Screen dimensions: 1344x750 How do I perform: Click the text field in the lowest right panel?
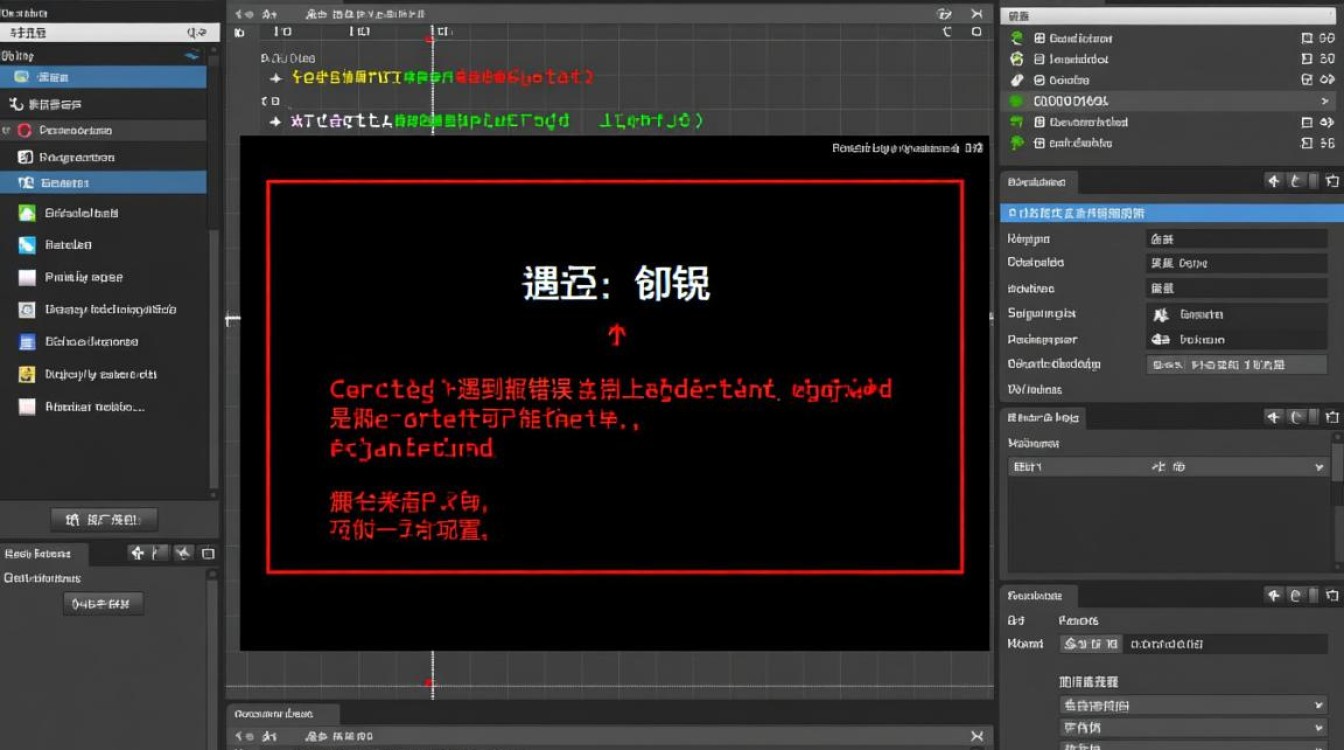tap(1227, 644)
